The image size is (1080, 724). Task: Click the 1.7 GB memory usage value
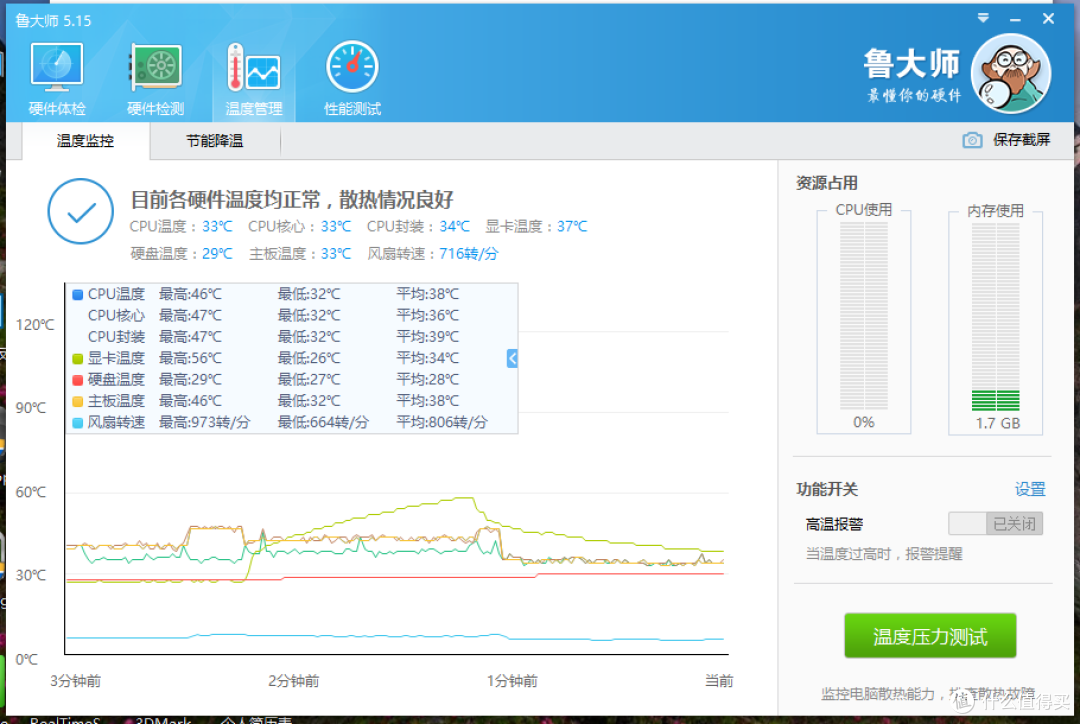(x=998, y=423)
